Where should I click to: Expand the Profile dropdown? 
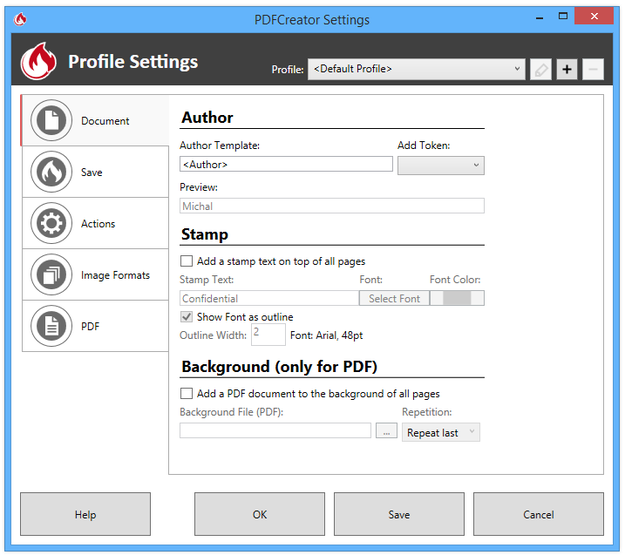[x=416, y=69]
